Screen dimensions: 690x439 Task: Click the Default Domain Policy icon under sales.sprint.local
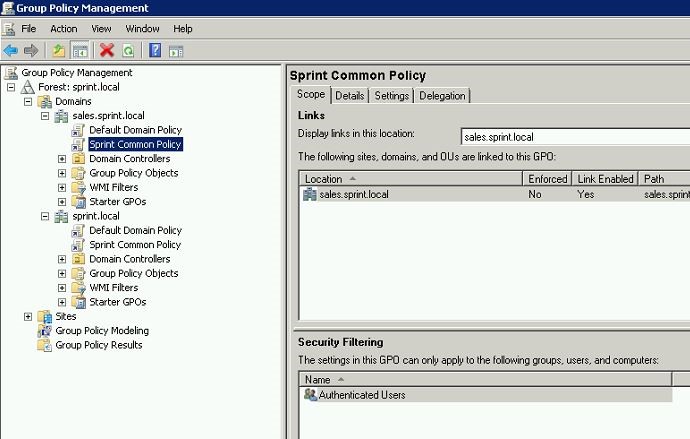pos(78,130)
